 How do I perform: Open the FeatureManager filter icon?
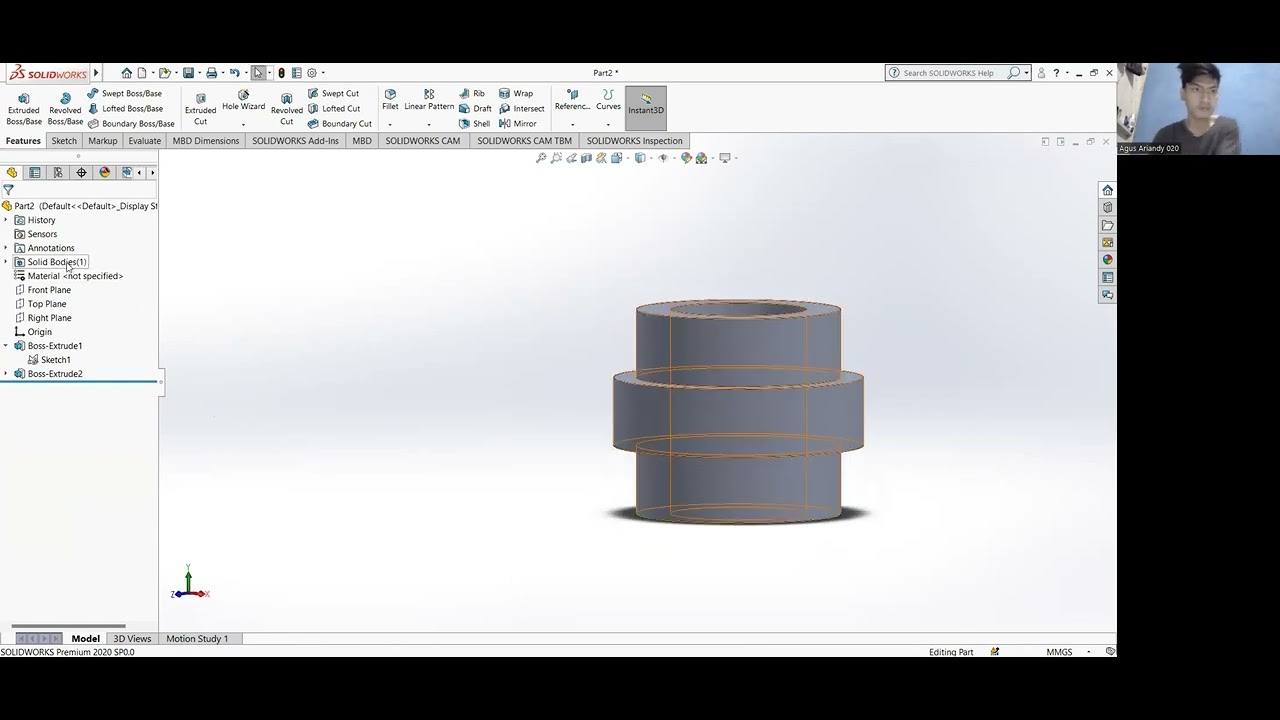coord(8,190)
